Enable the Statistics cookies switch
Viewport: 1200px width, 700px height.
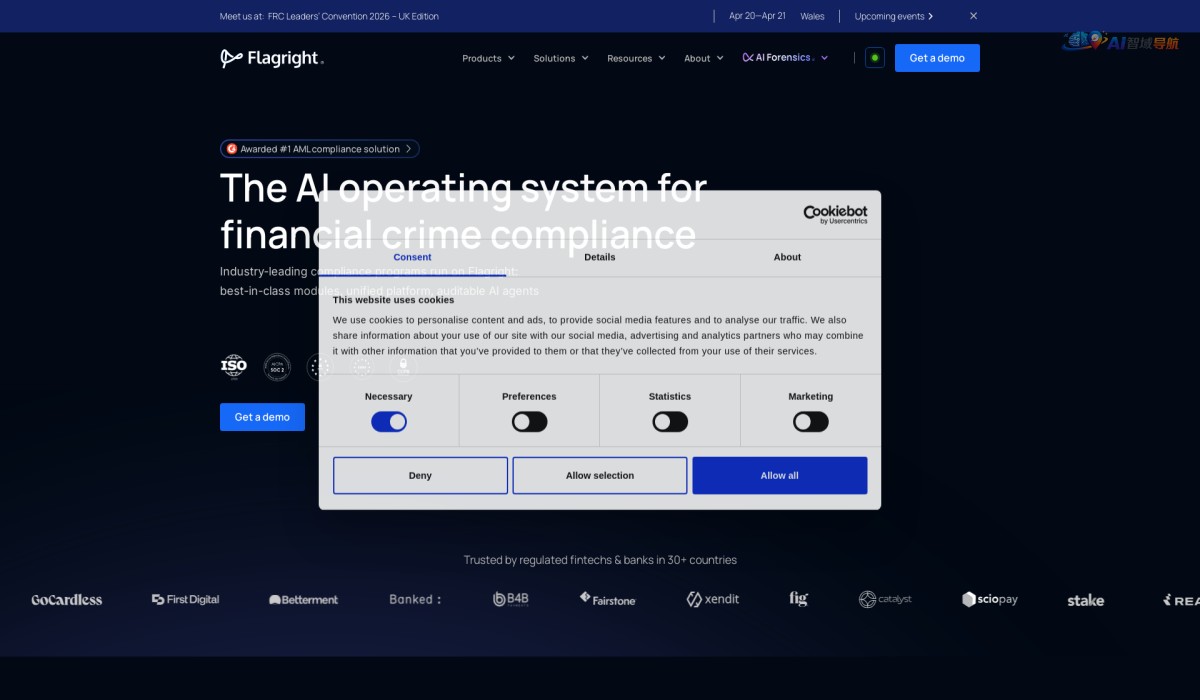[670, 422]
